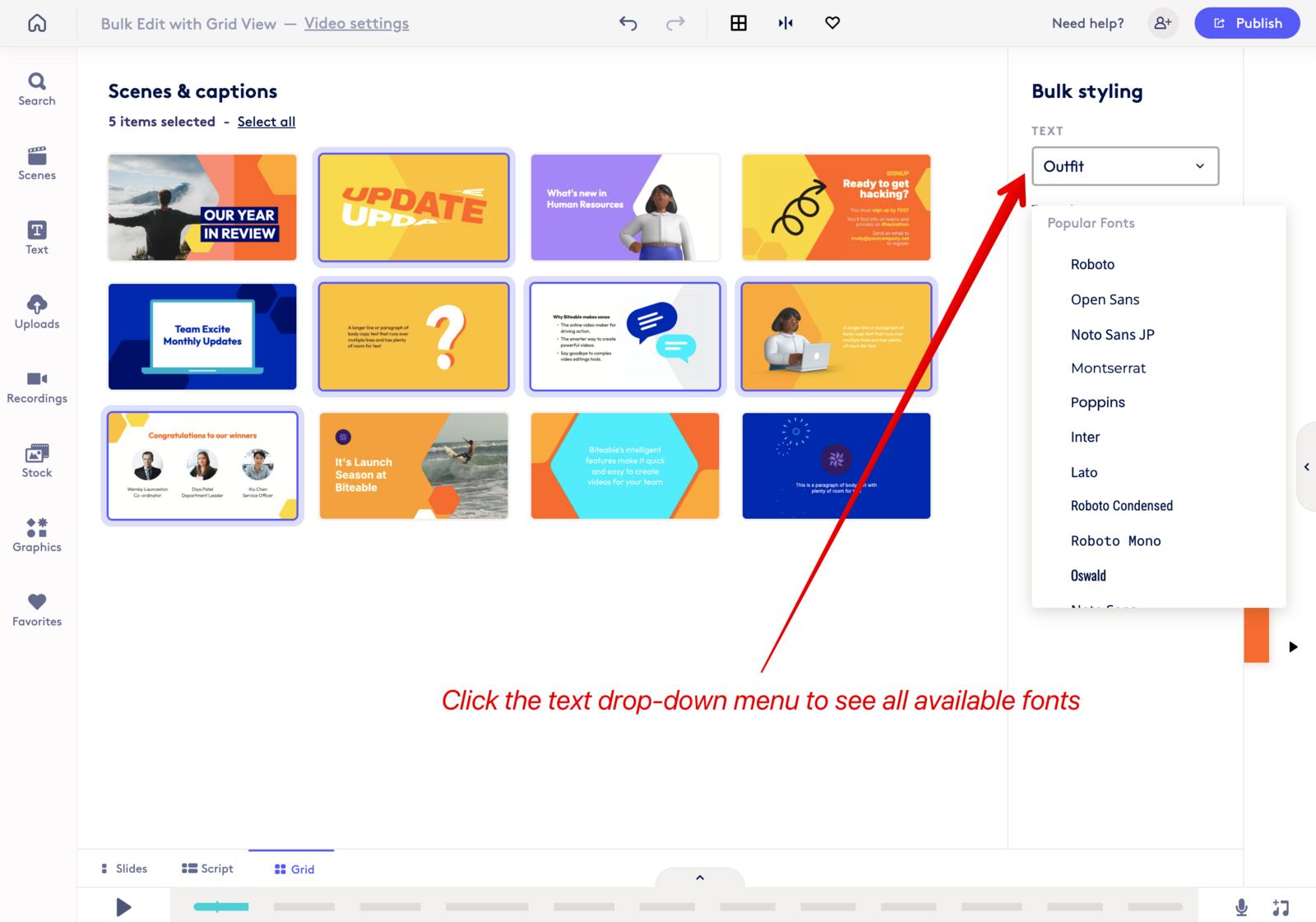Select the What's new in Human Resources scene
This screenshot has width=1316, height=922.
tap(625, 207)
